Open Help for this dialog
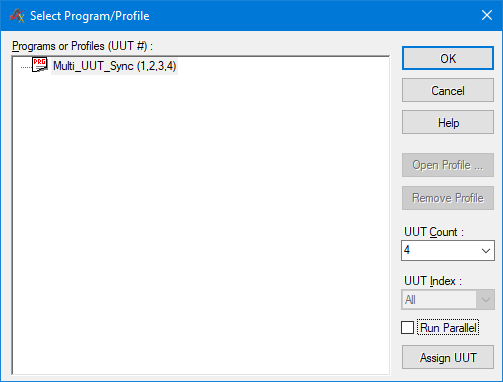This screenshot has width=503, height=382. point(448,122)
